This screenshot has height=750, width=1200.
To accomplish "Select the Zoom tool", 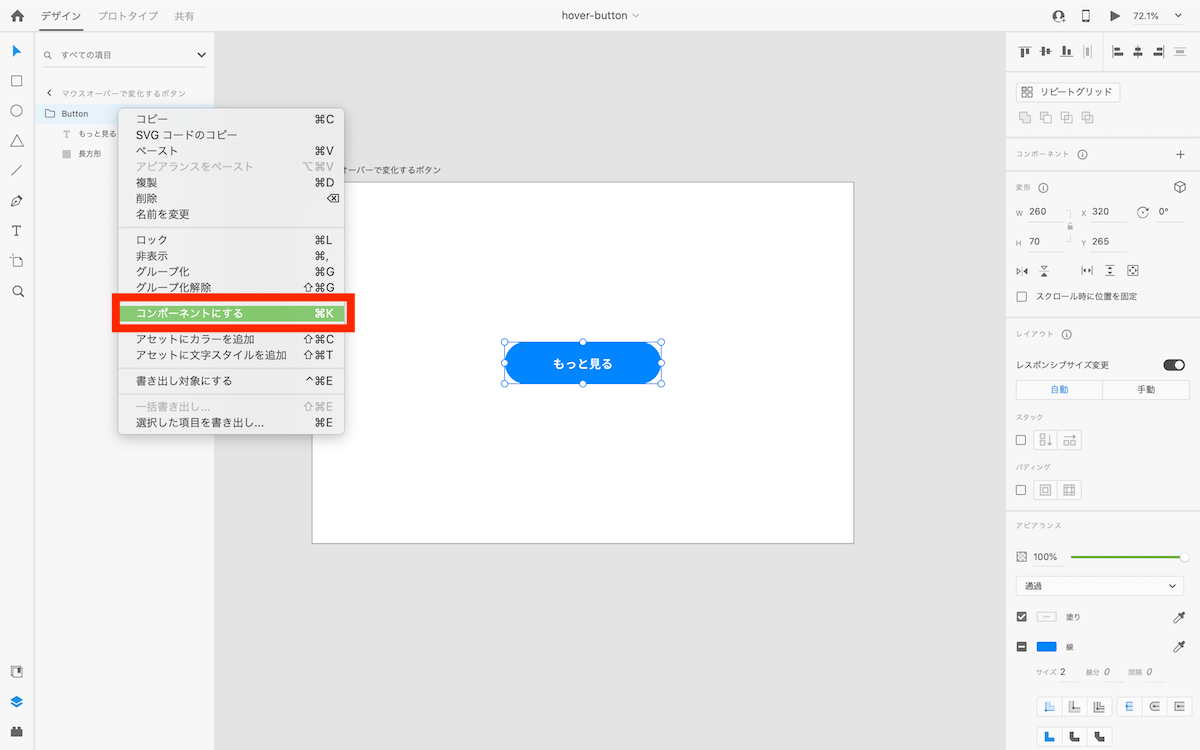I will [17, 291].
